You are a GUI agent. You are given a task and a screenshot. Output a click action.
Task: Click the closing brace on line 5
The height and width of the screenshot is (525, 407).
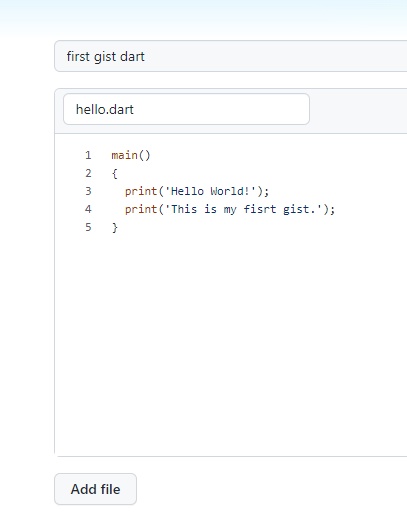[114, 227]
